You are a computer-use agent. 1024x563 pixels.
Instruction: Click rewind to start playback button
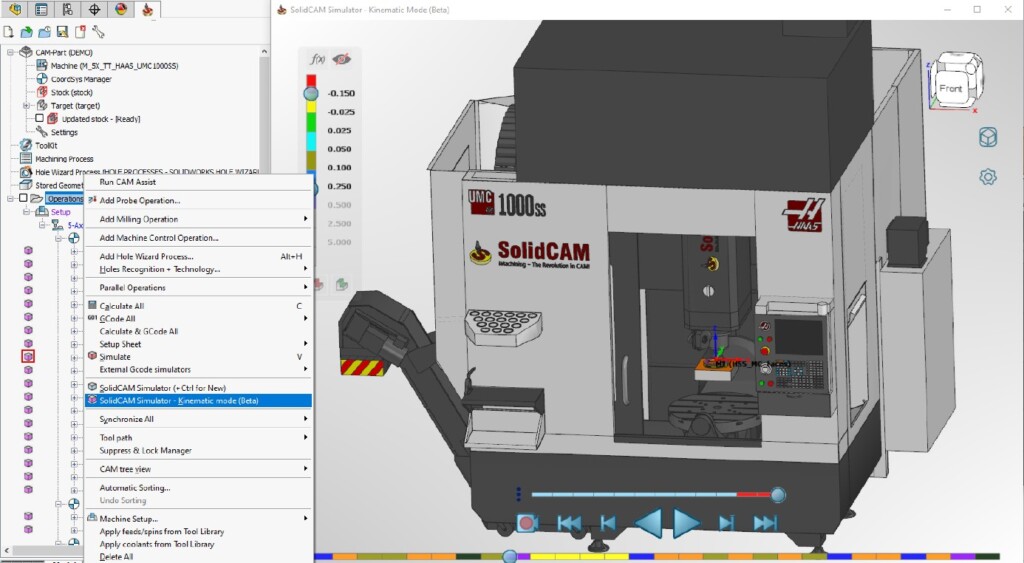[569, 523]
